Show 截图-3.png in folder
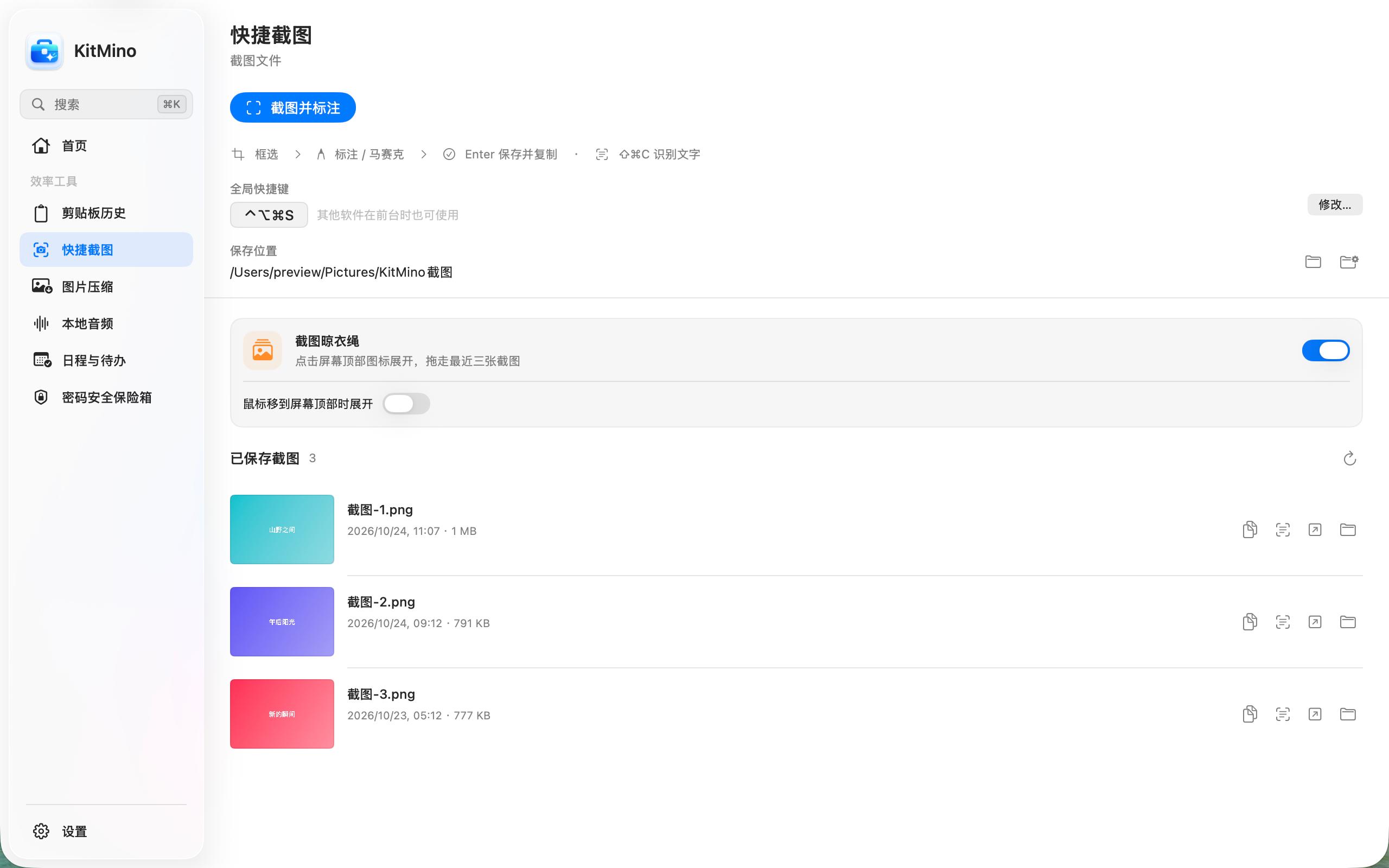The height and width of the screenshot is (868, 1389). click(x=1348, y=714)
